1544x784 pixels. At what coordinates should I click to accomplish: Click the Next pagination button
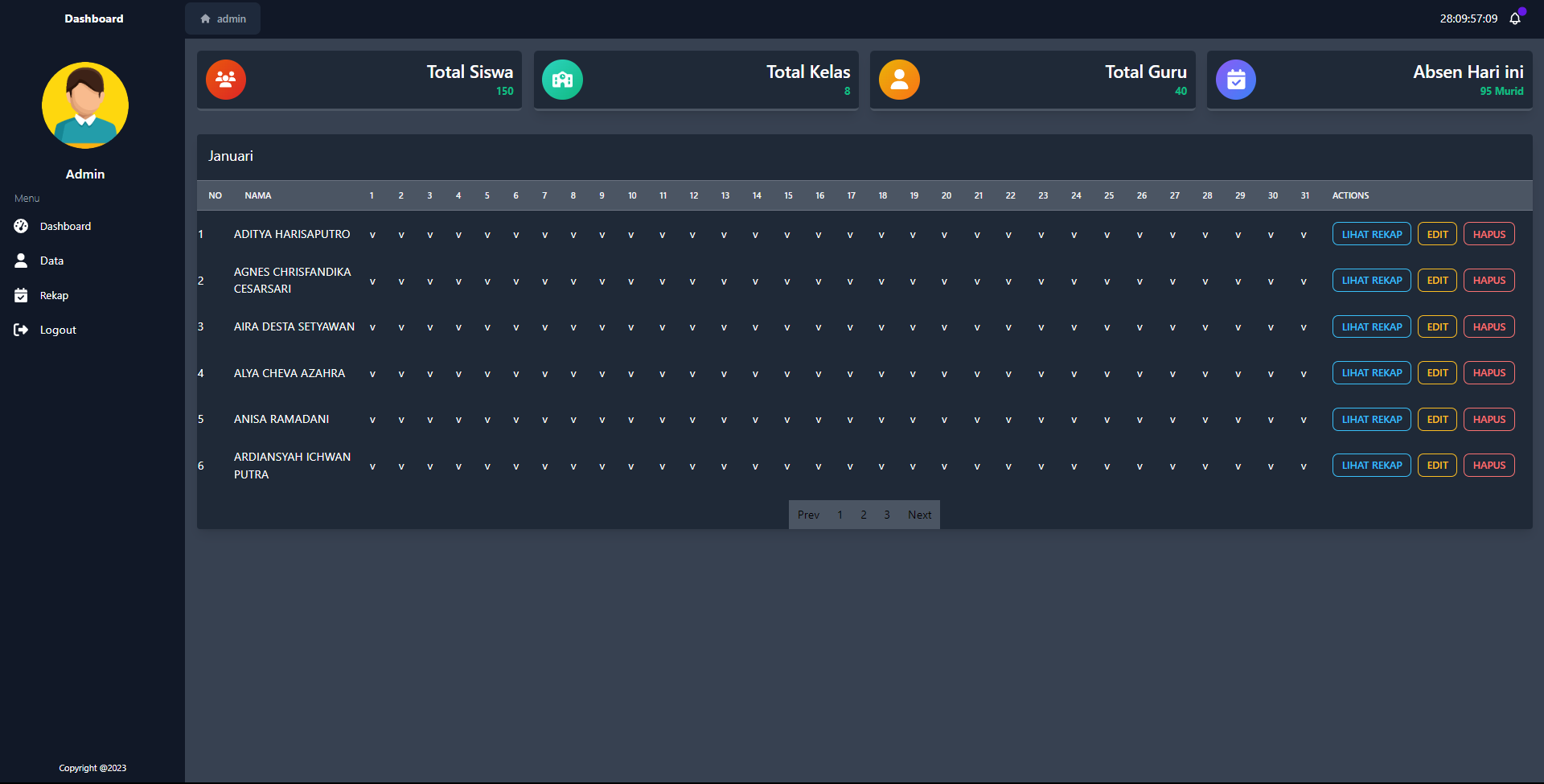click(919, 515)
